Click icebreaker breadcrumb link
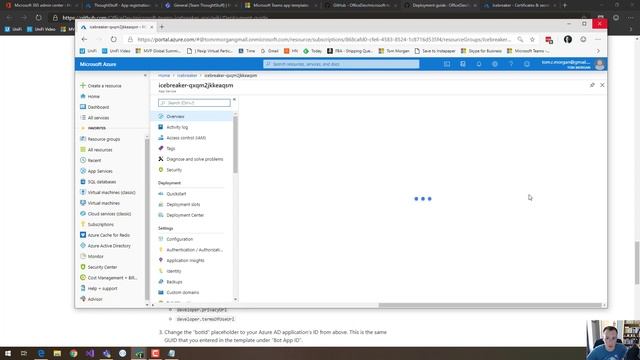This screenshot has height=360, width=640. click(187, 76)
